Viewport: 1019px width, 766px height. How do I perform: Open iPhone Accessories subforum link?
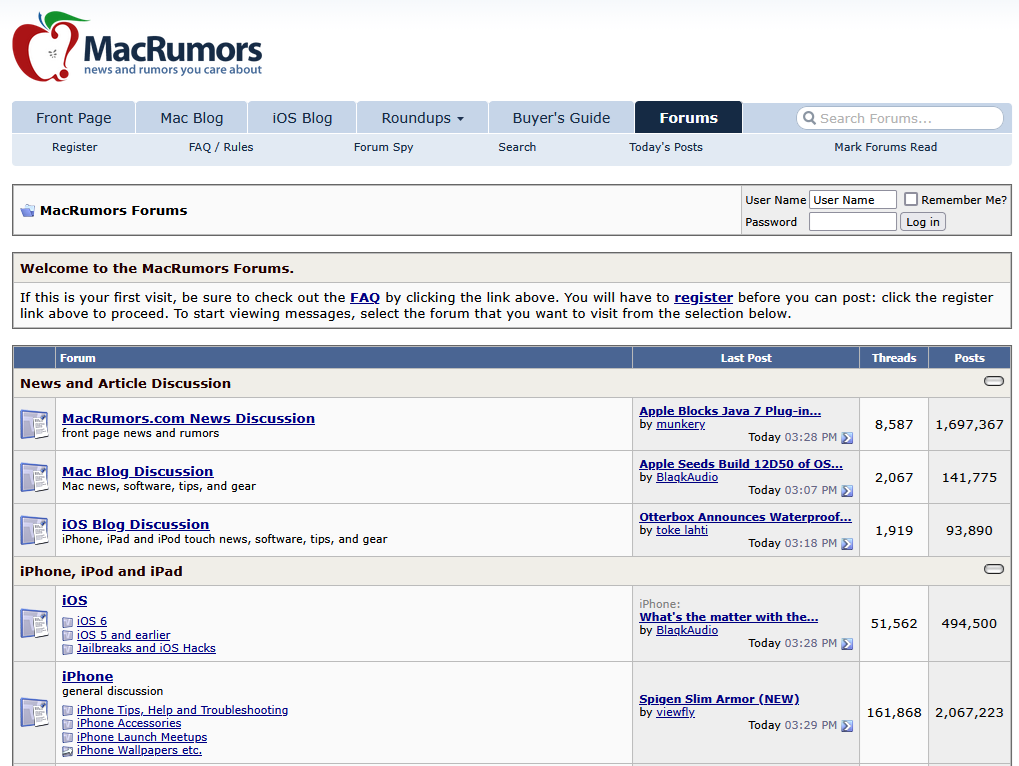point(129,723)
